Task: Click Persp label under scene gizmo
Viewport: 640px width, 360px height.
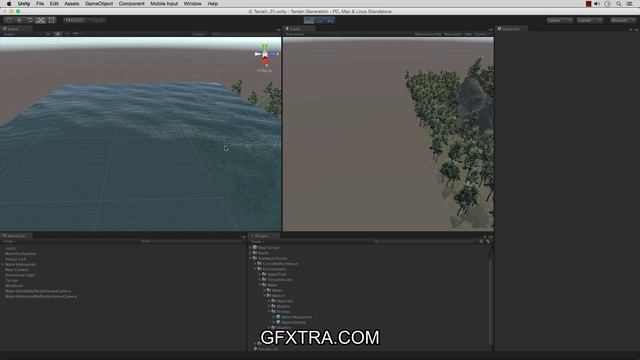Action: coord(265,71)
